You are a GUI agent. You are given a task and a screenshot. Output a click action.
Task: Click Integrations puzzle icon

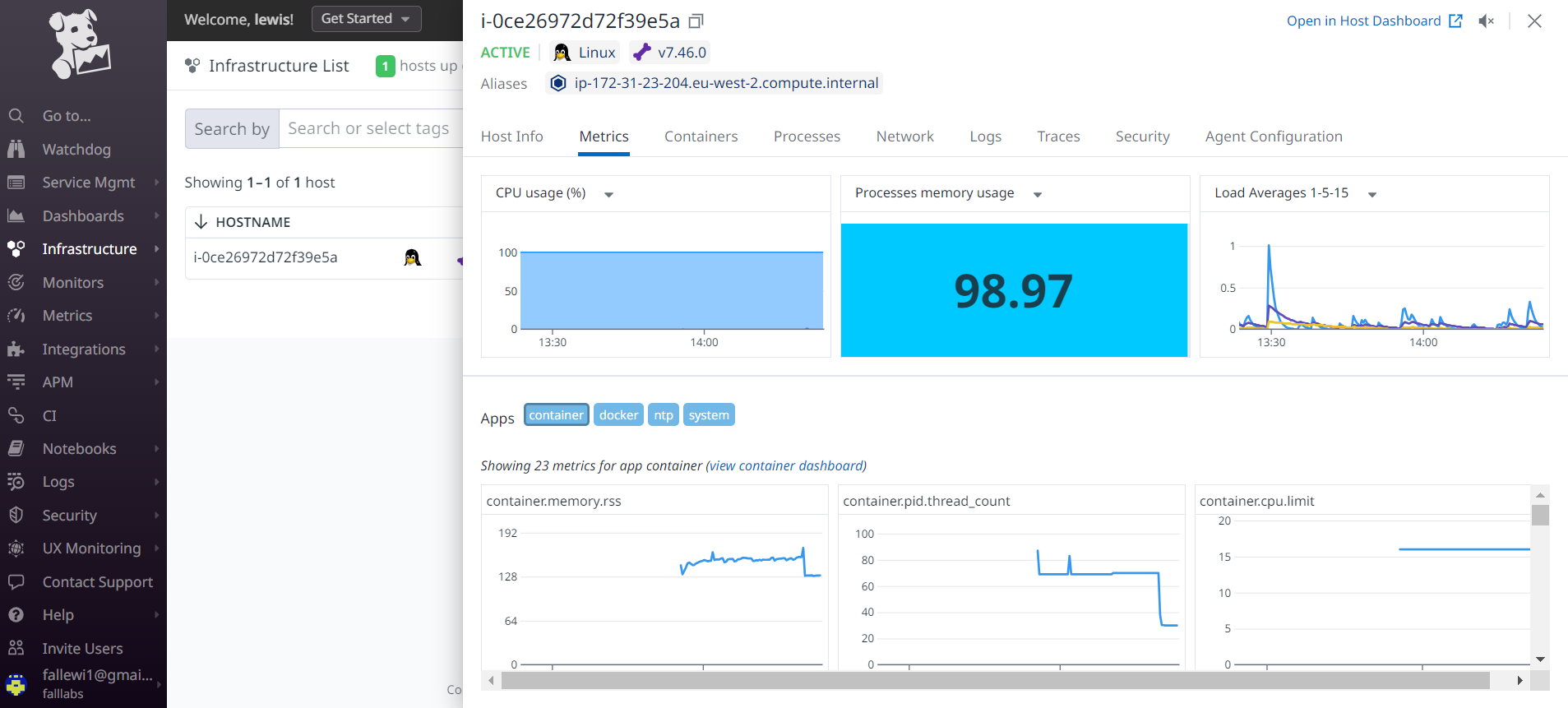click(x=16, y=349)
